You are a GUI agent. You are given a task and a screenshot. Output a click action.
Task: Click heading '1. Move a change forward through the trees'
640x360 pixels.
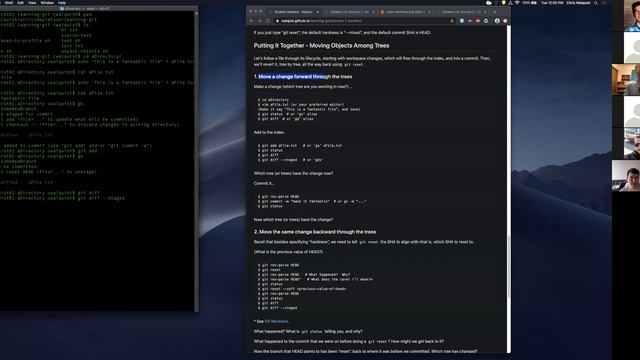click(303, 77)
